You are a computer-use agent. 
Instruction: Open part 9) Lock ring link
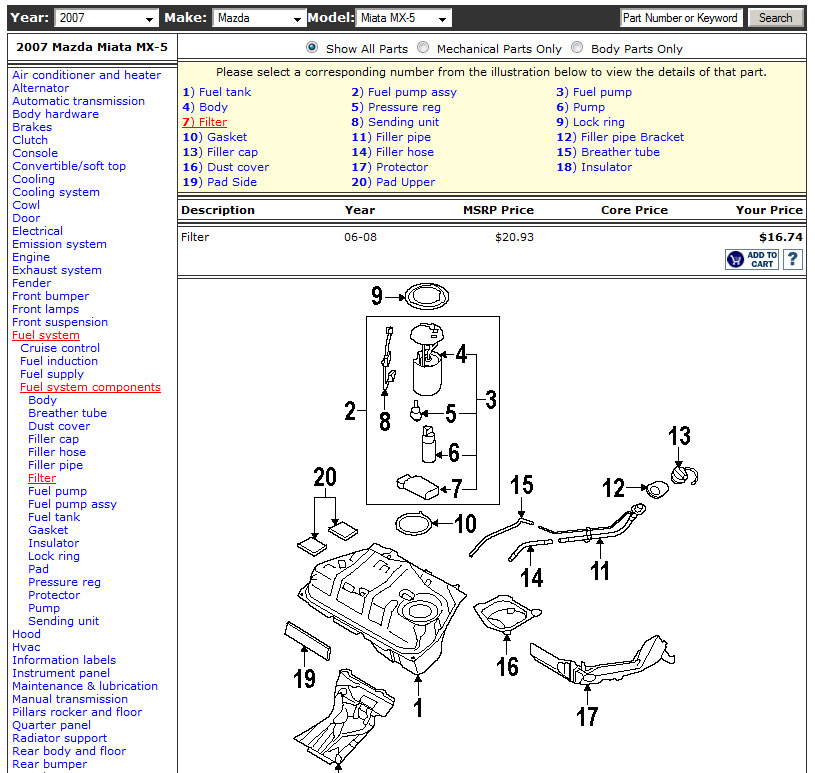click(590, 122)
